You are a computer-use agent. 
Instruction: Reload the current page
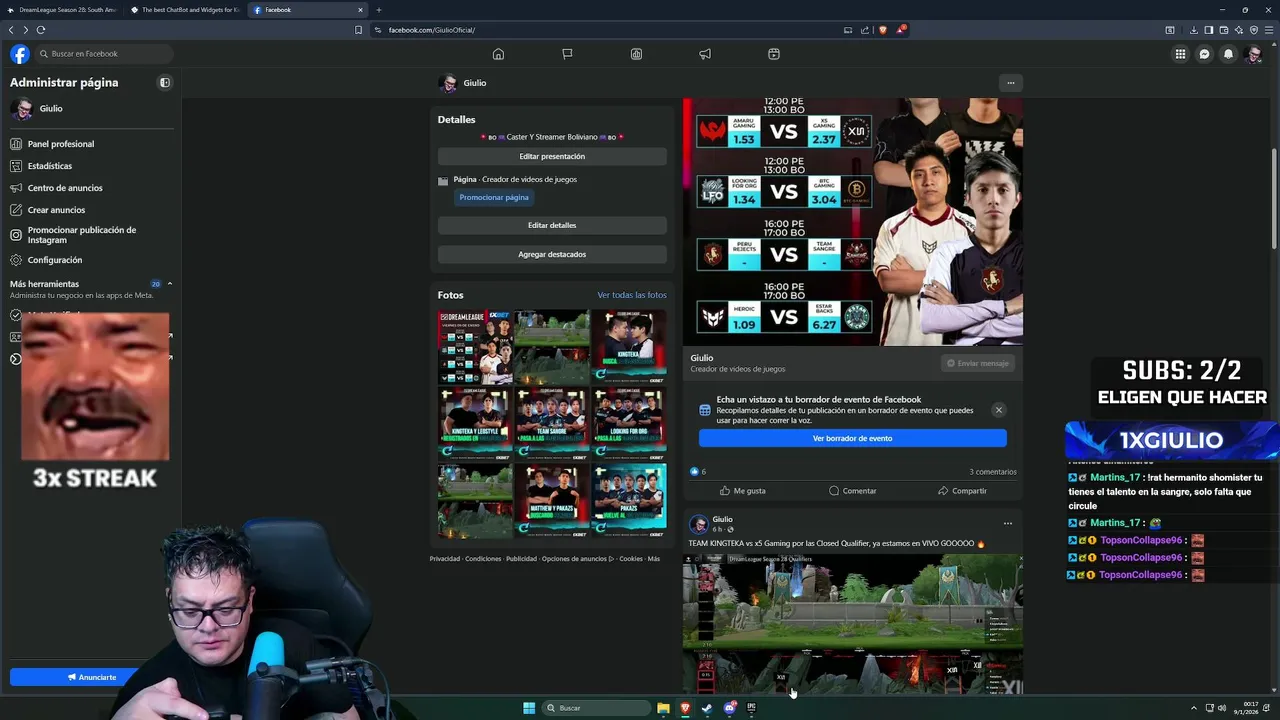click(41, 30)
